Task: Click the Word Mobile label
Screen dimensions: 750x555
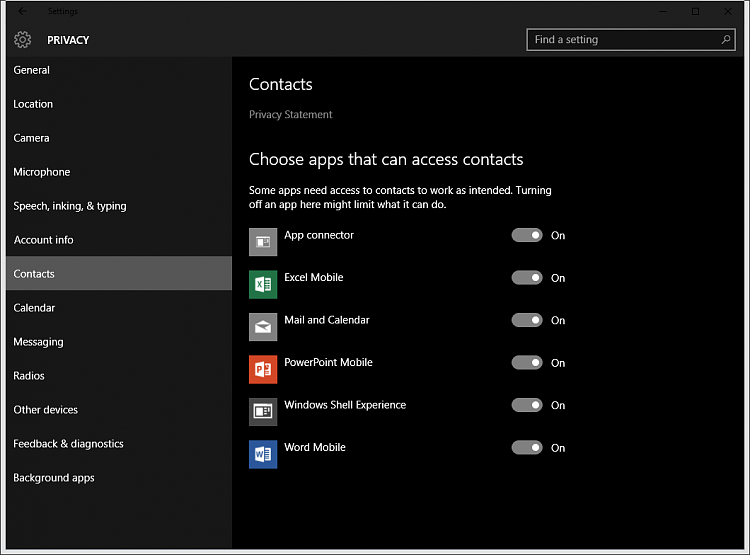Action: (315, 447)
